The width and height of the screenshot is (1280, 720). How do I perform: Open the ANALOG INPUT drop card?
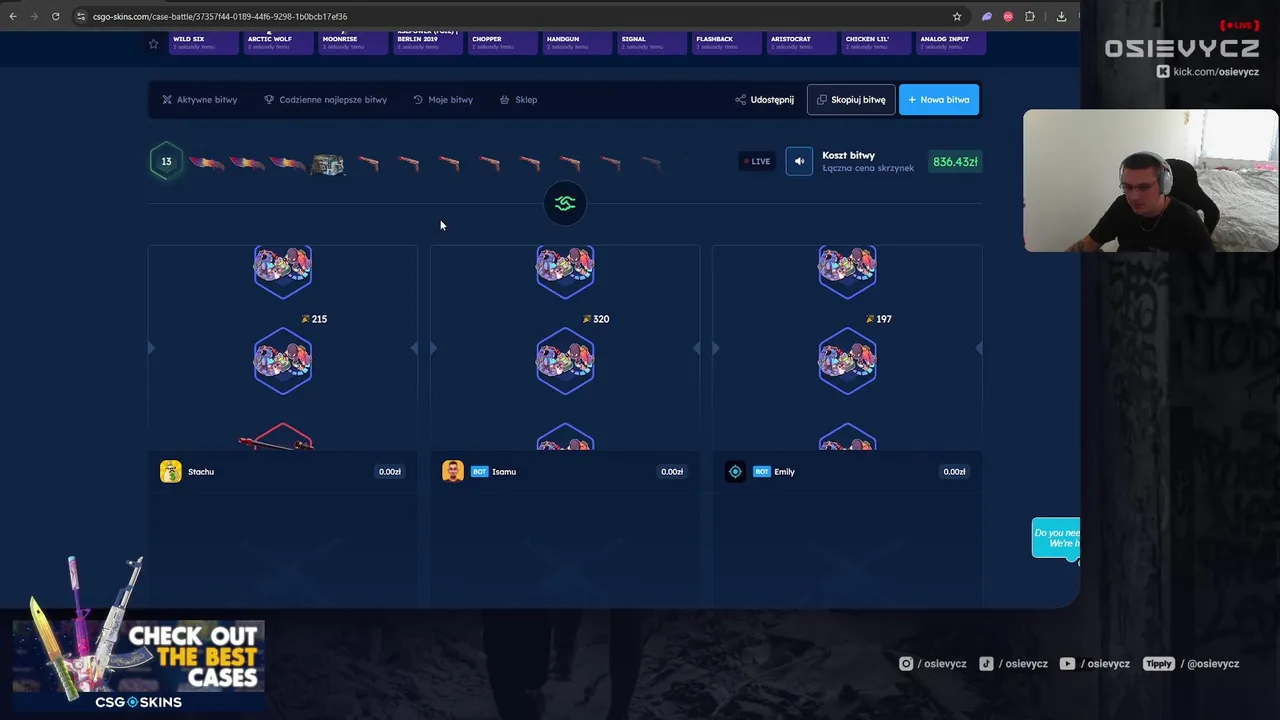click(951, 42)
